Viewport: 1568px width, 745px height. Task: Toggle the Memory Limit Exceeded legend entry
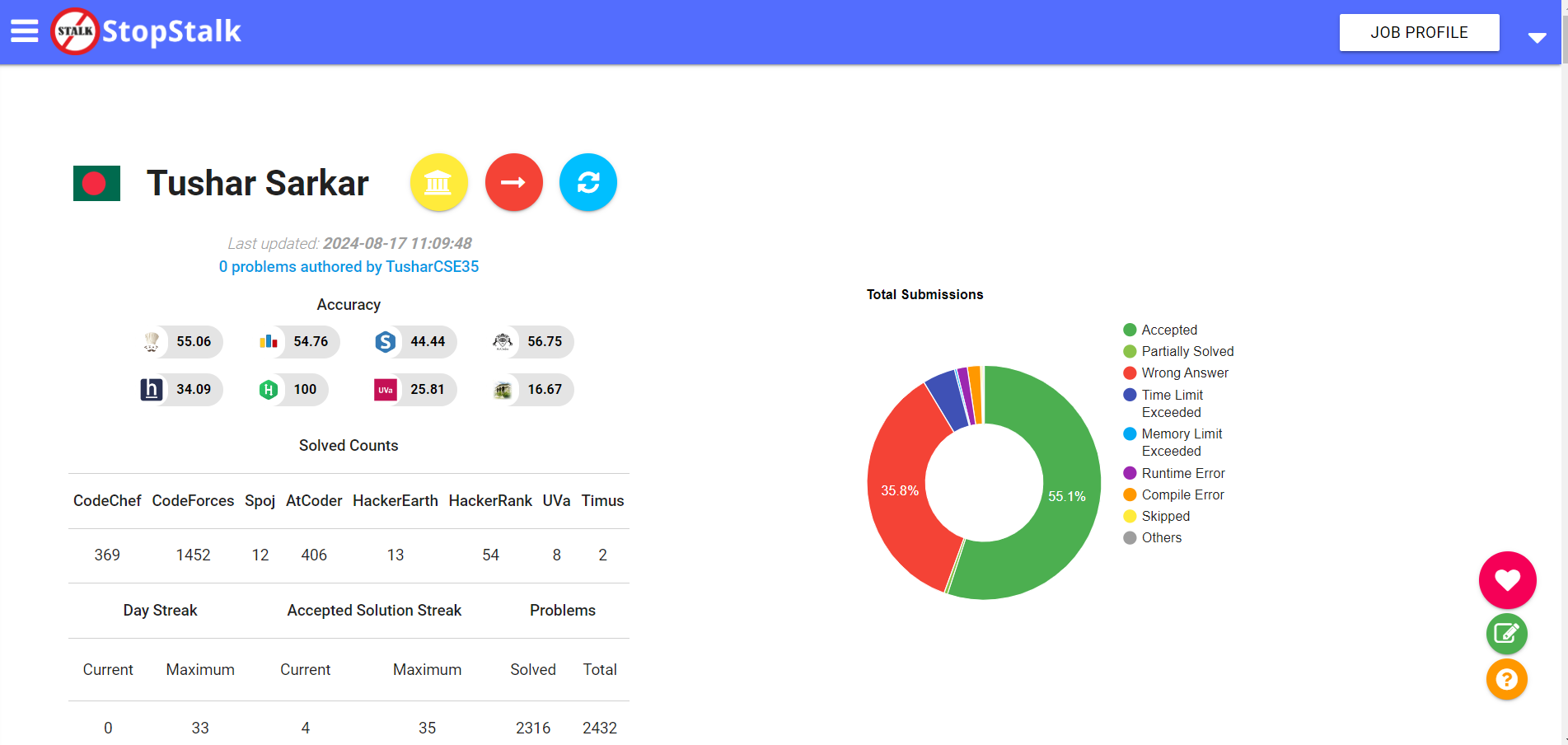pyautogui.click(x=1172, y=443)
